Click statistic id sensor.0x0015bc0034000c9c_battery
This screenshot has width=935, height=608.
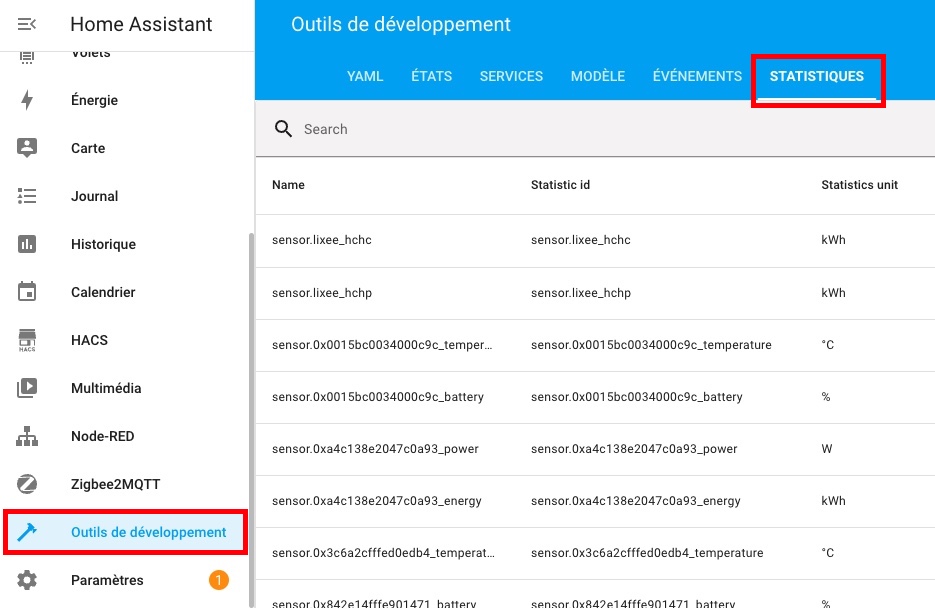point(636,396)
